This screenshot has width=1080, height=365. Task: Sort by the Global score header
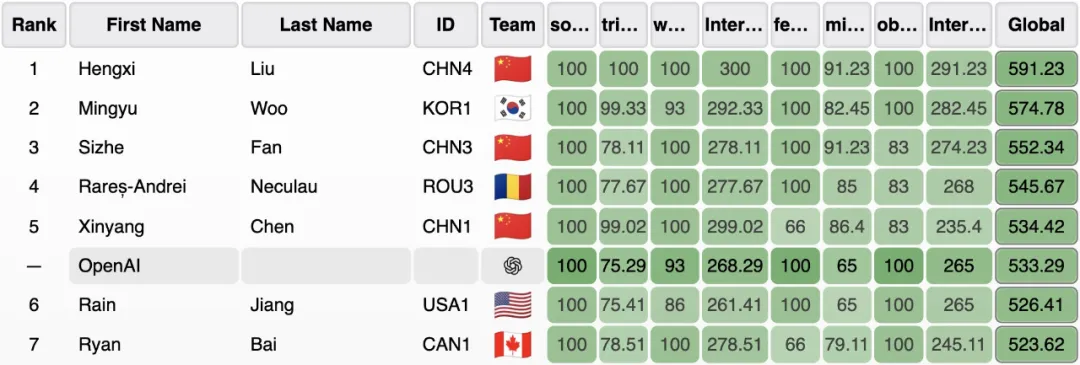(1037, 25)
